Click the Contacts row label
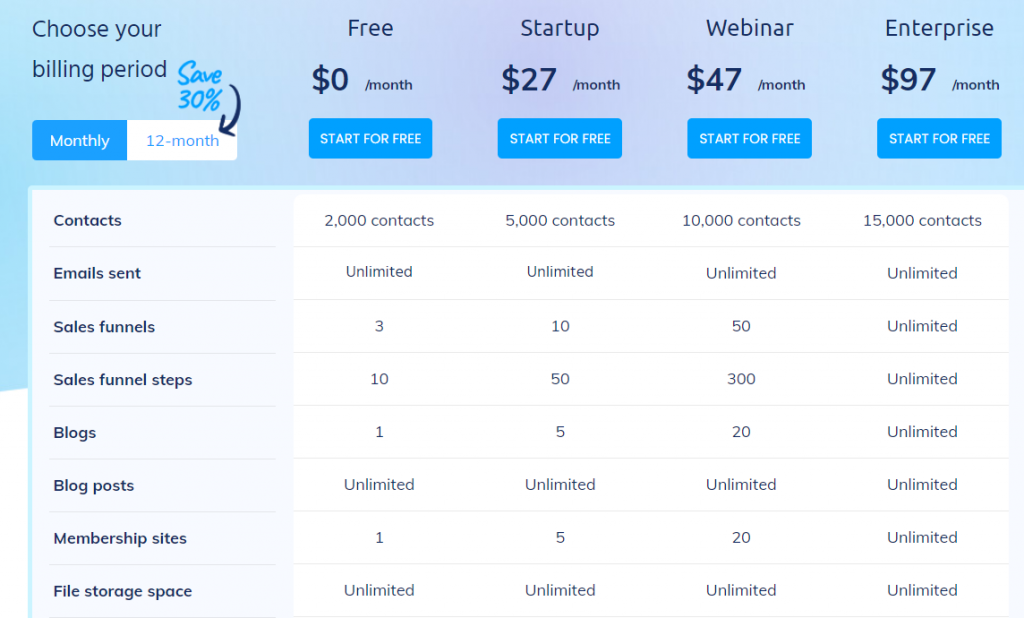The image size is (1024, 618). pos(88,220)
